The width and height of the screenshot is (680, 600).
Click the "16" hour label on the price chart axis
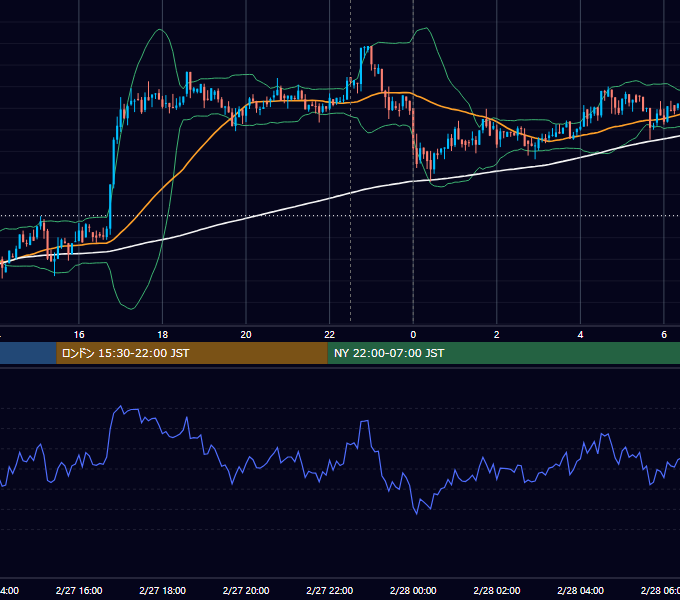tap(79, 335)
